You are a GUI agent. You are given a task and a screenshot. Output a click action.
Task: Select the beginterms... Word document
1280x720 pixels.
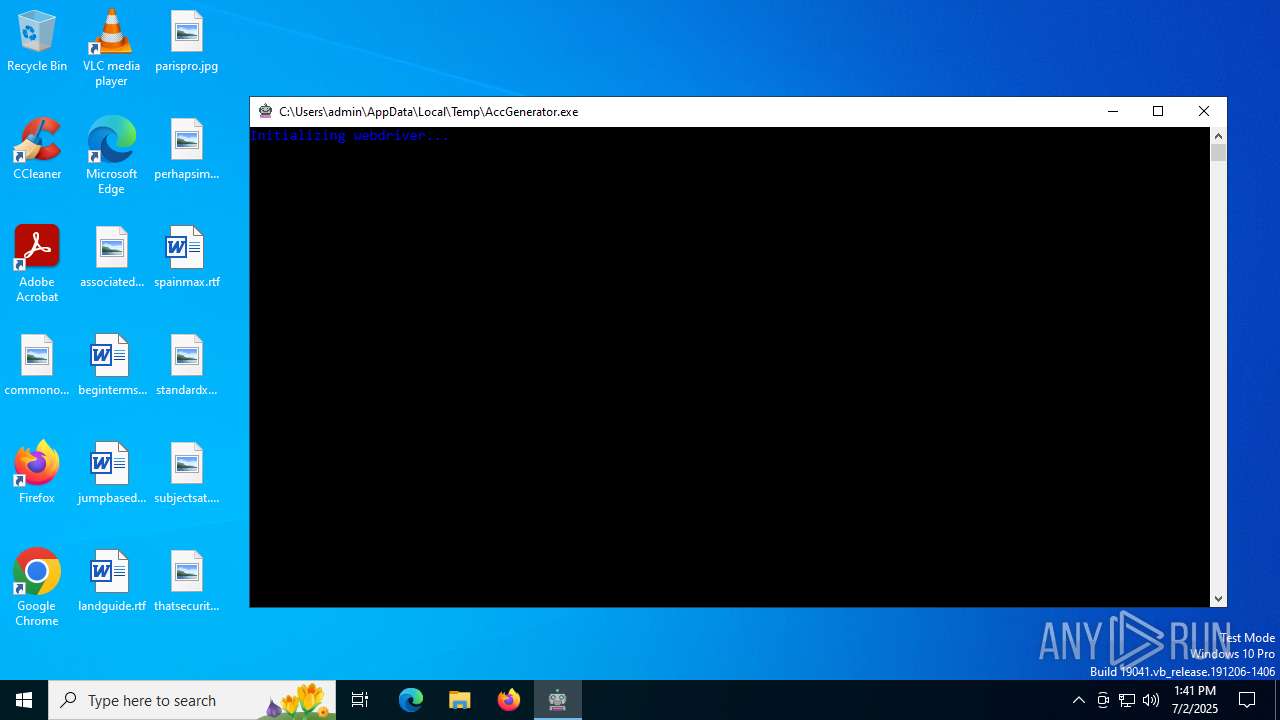111,365
